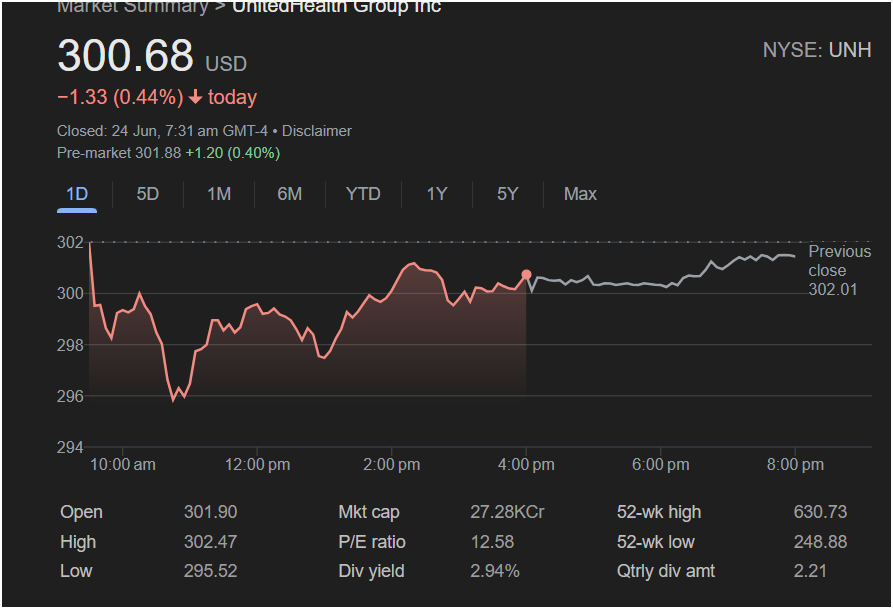This screenshot has height=609, width=893.
Task: View the 5Y chart tab
Action: (x=507, y=194)
